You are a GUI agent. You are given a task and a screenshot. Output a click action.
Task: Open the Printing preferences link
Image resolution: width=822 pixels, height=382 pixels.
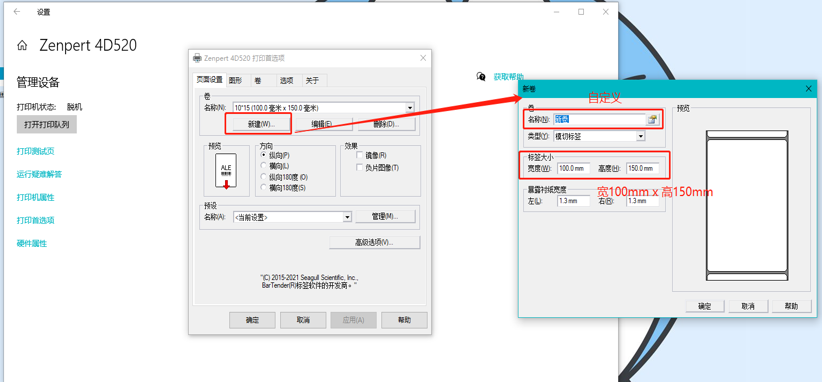36,221
